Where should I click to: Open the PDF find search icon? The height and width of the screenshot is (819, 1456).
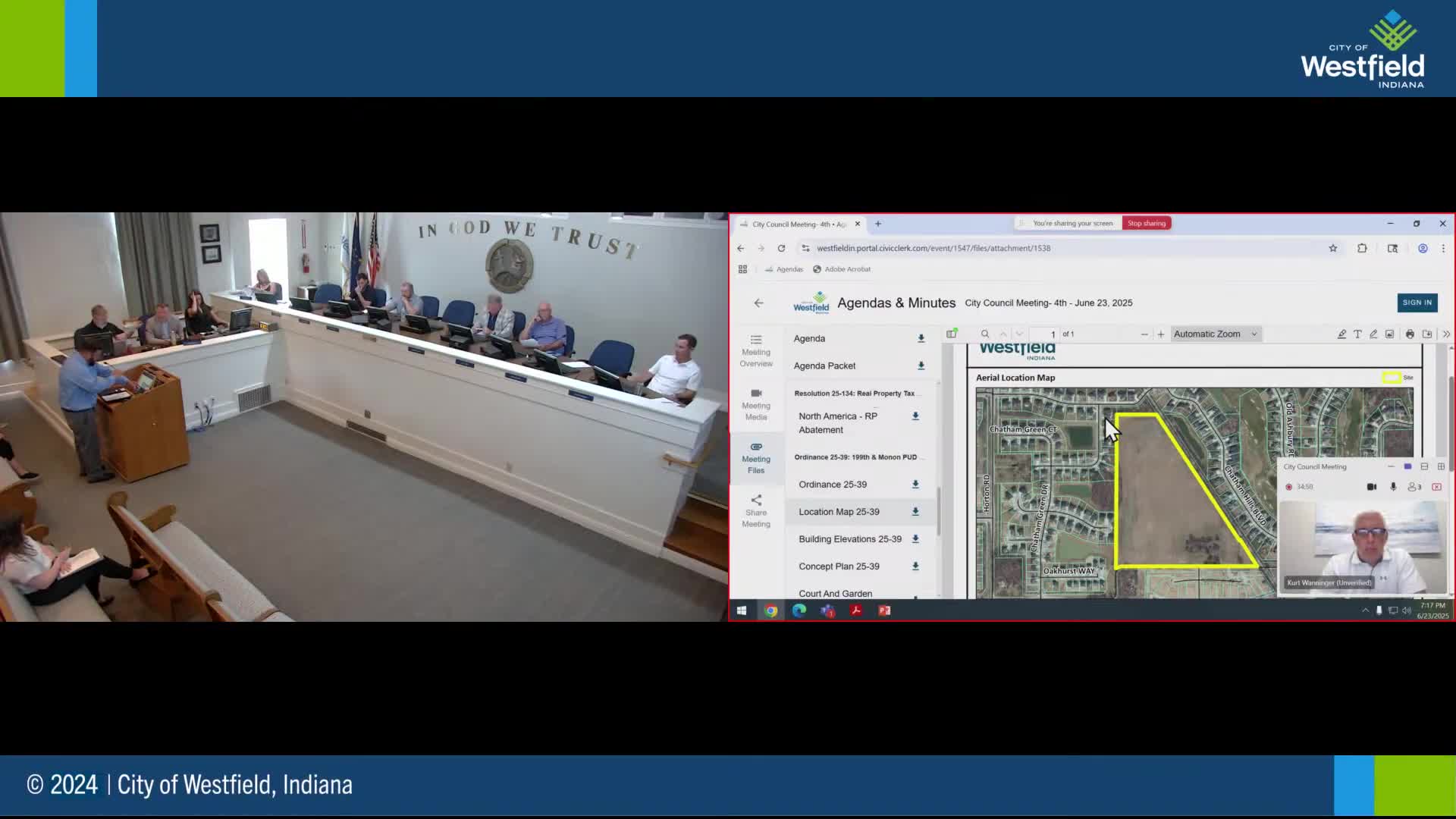[985, 334]
